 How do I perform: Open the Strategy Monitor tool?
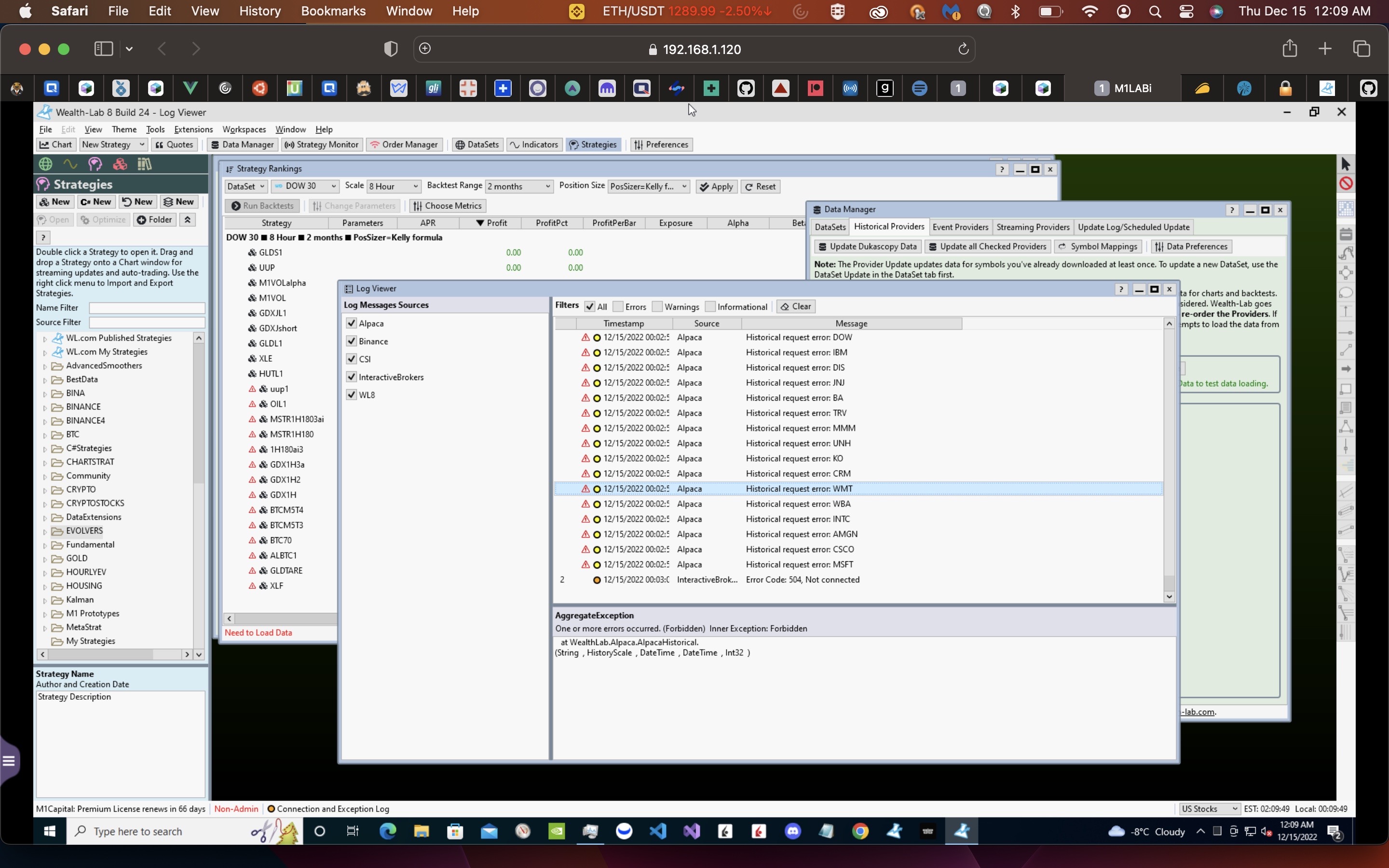(x=321, y=145)
